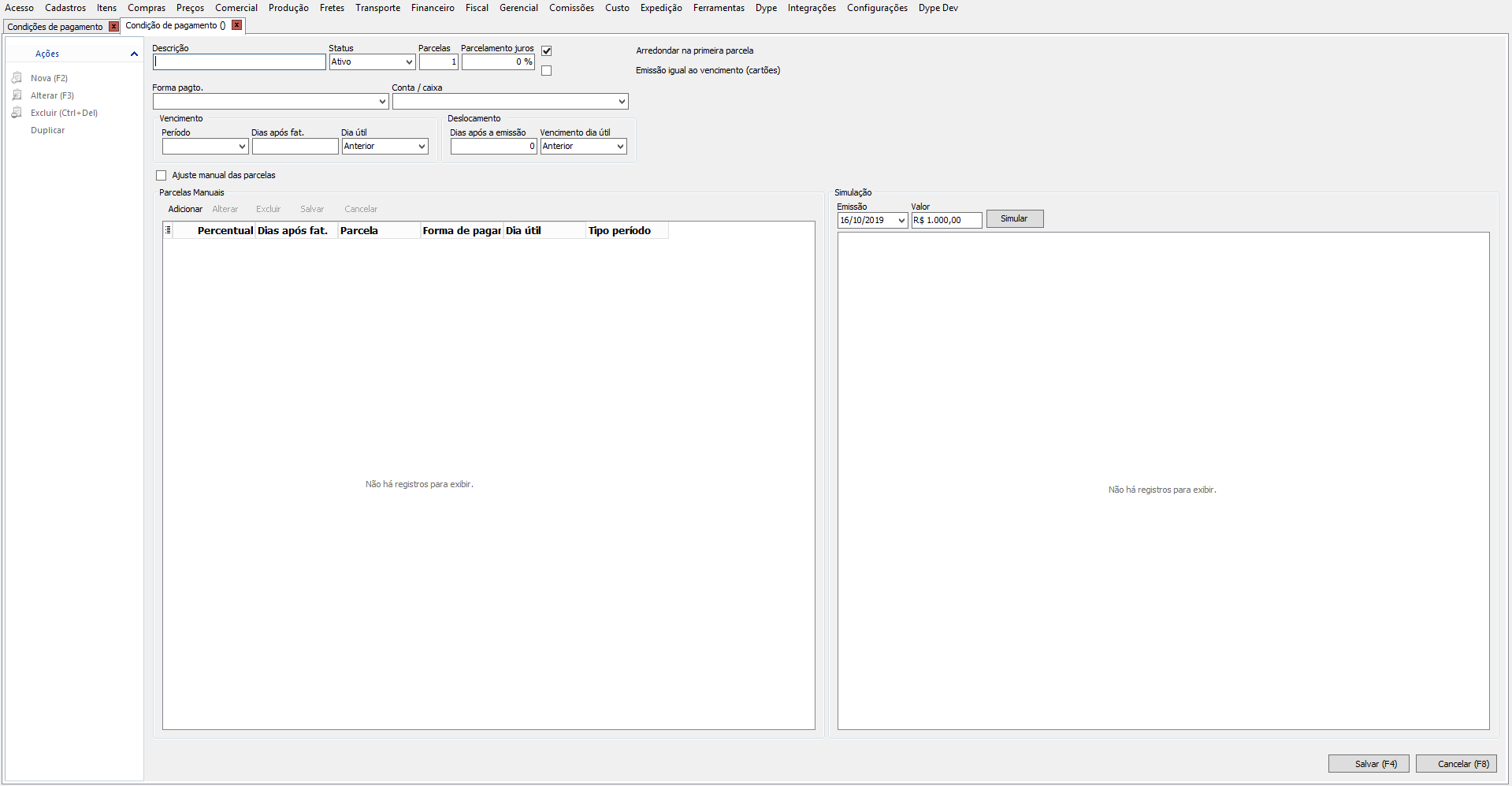Click Adicionar in Parcelas Manuais
Image resolution: width=1512 pixels, height=786 pixels.
(185, 209)
